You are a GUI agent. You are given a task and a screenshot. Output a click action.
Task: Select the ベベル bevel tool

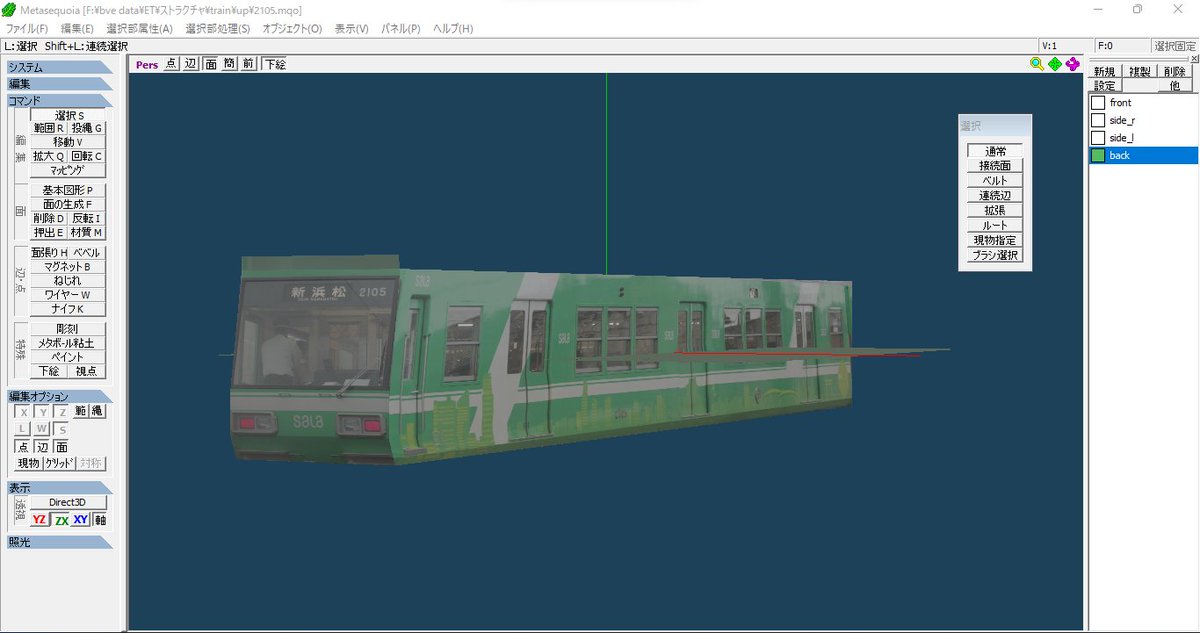(87, 253)
